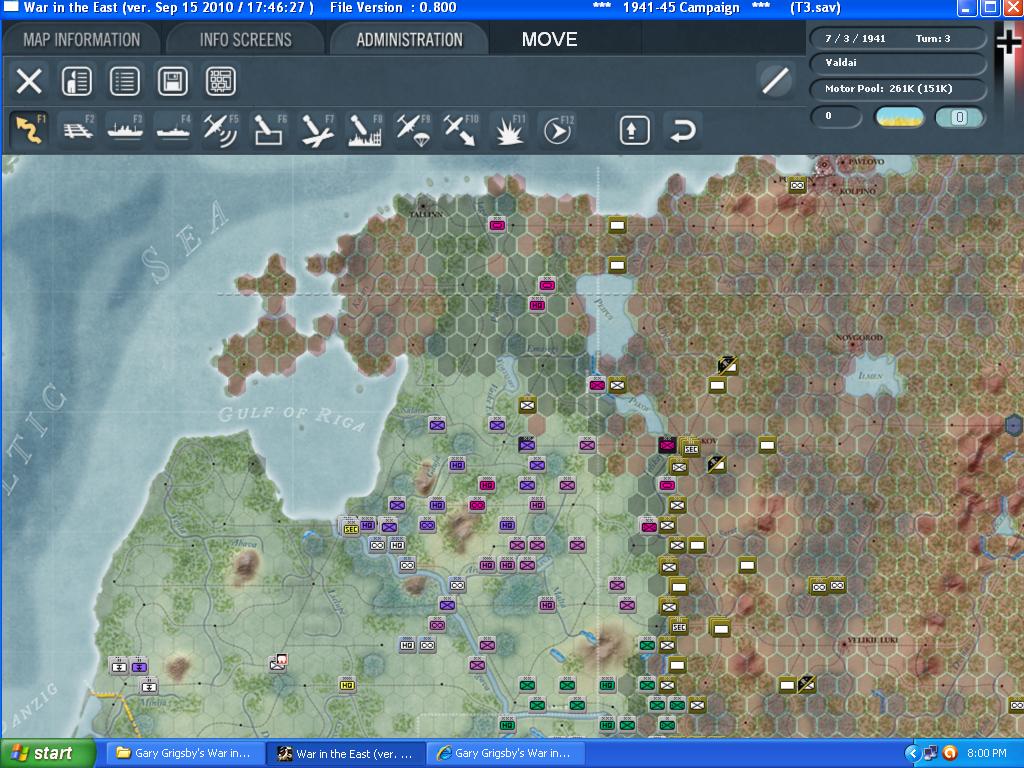Click the clear weather indicator pill
The image size is (1024, 768).
coord(899,117)
